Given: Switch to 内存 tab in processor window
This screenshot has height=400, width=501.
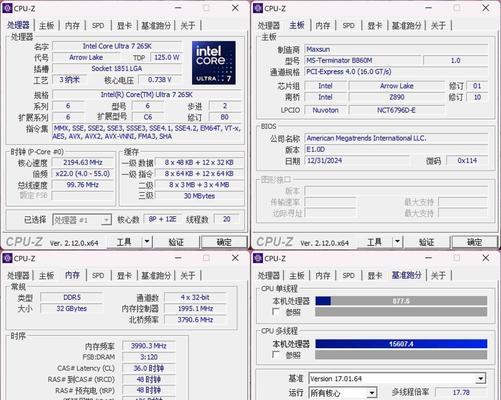Looking at the screenshot, I should (x=72, y=25).
